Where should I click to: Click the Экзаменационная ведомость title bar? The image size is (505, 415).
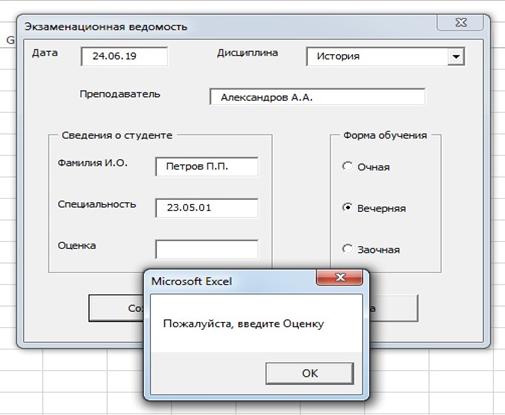[227, 27]
